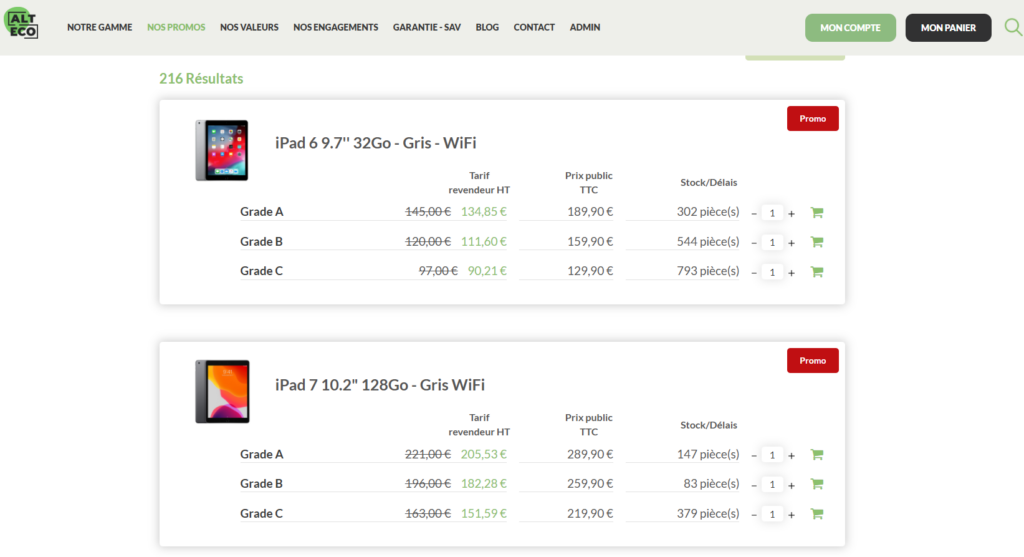1024x557 pixels.
Task: Click the 134,85 € promo price
Action: [x=484, y=212]
